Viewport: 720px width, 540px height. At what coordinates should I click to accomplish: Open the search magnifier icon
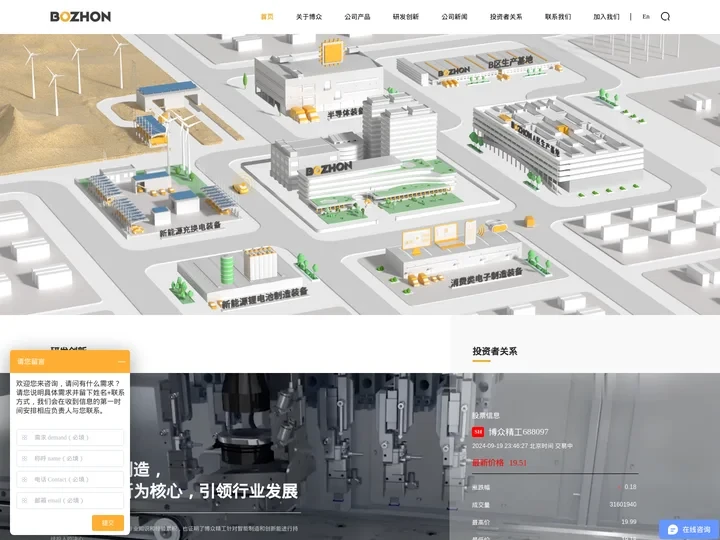(665, 17)
